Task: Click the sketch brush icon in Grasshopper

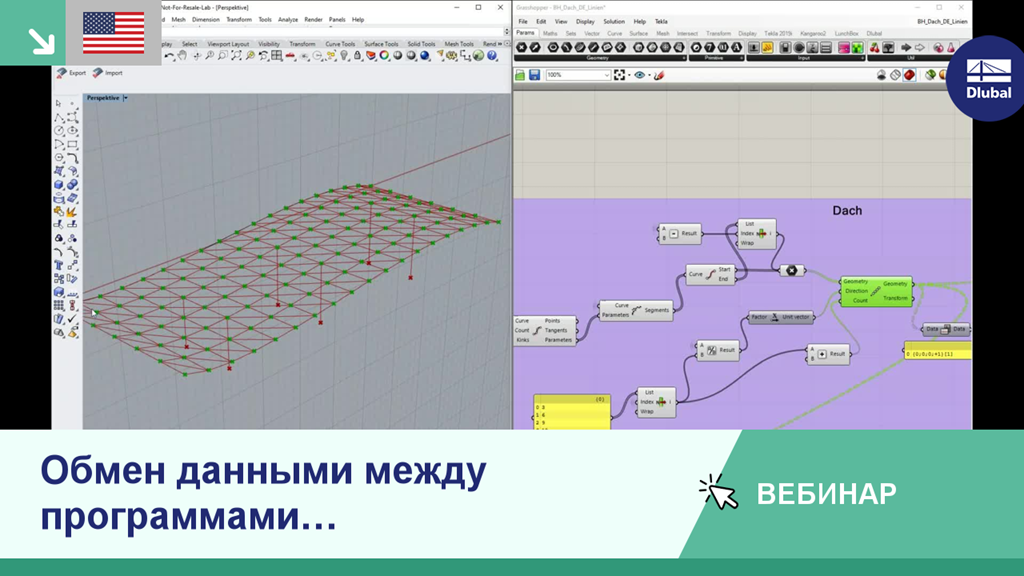Action: (x=659, y=75)
